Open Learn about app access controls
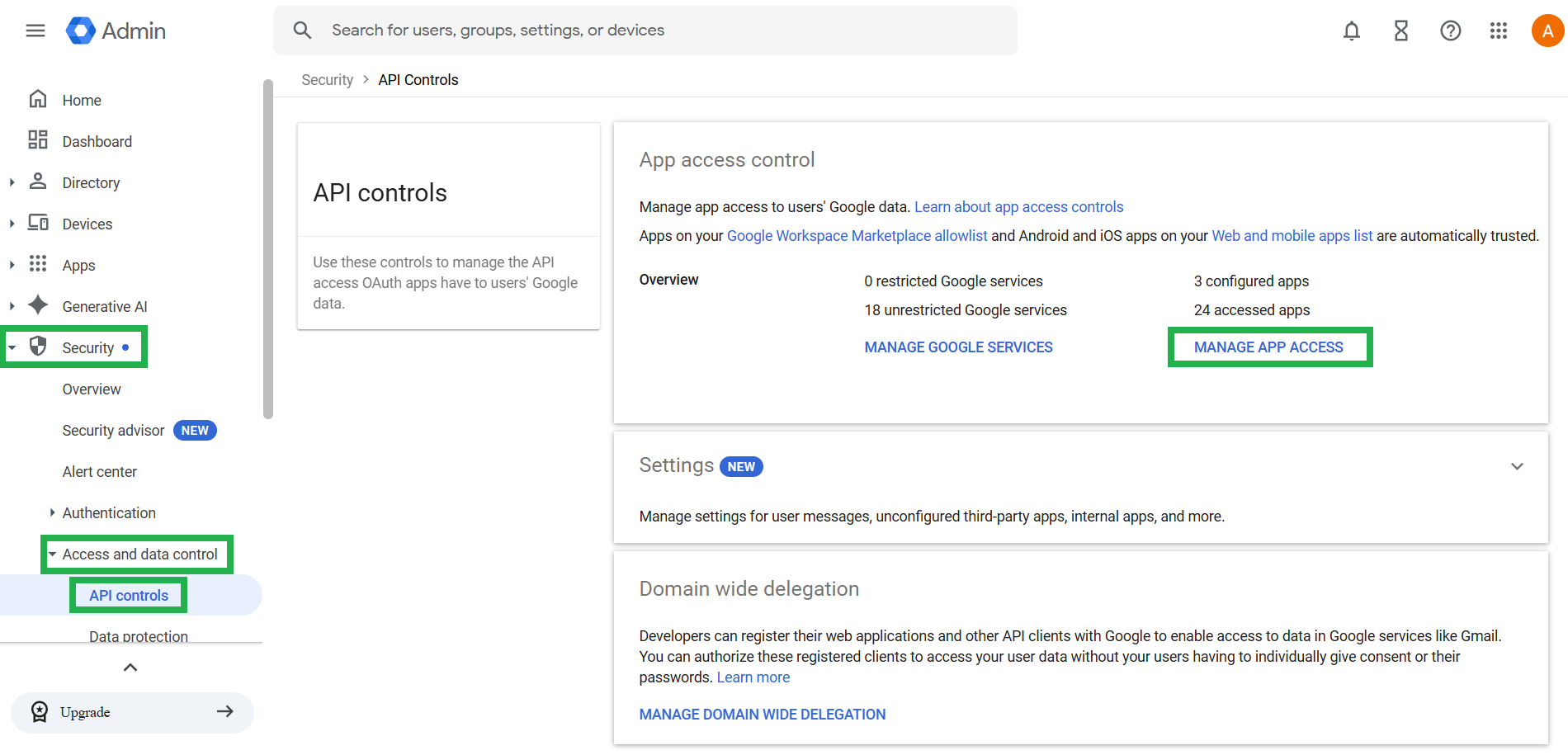Image resolution: width=1568 pixels, height=755 pixels. (x=1018, y=207)
